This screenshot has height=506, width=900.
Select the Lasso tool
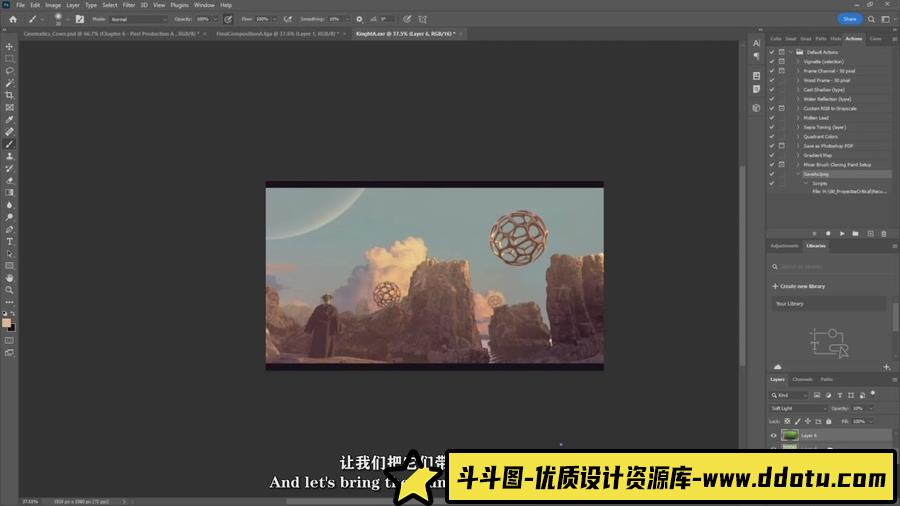pyautogui.click(x=9, y=71)
